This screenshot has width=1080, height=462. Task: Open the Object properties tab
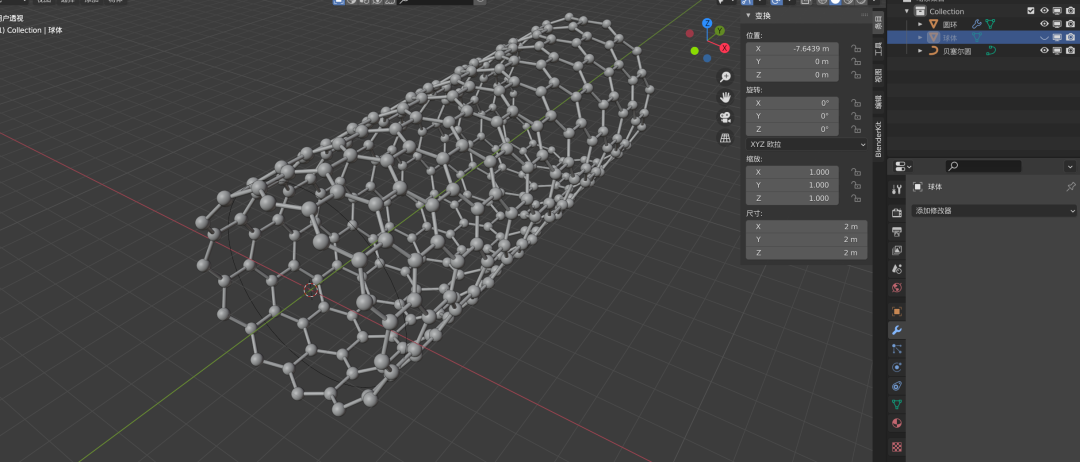coord(896,311)
